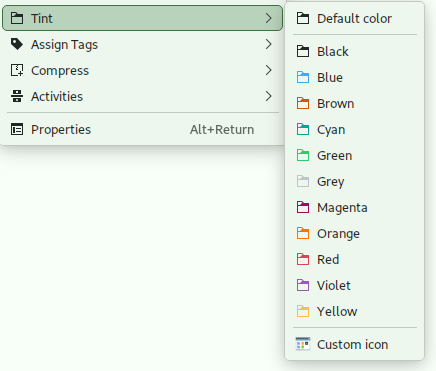Select the Red tint entry
This screenshot has width=436, height=371.
(355, 259)
